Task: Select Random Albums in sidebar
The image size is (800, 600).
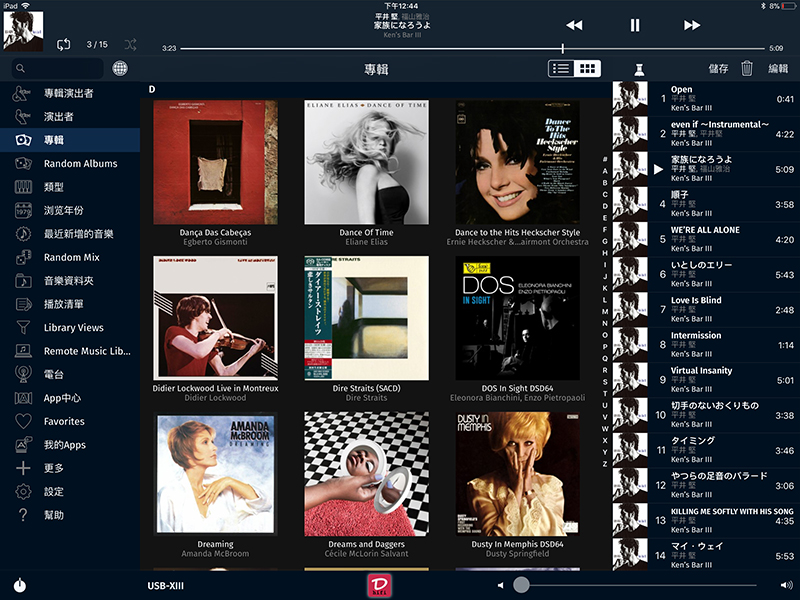Action: click(80, 163)
